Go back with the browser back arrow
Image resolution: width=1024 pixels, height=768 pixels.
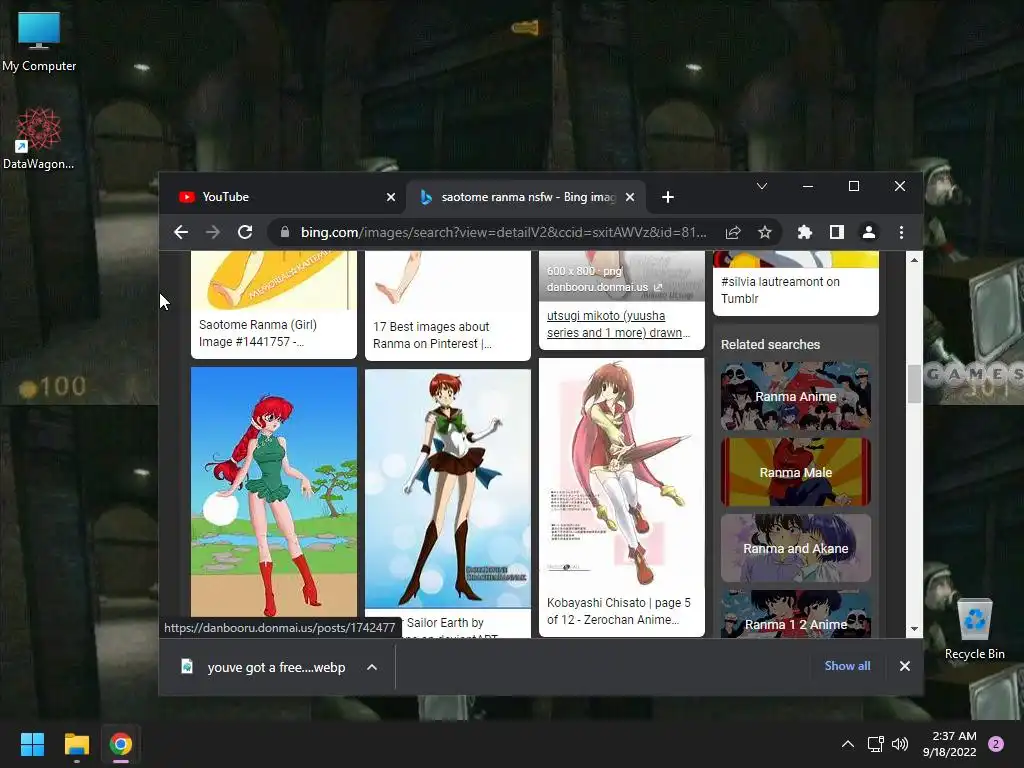[181, 232]
